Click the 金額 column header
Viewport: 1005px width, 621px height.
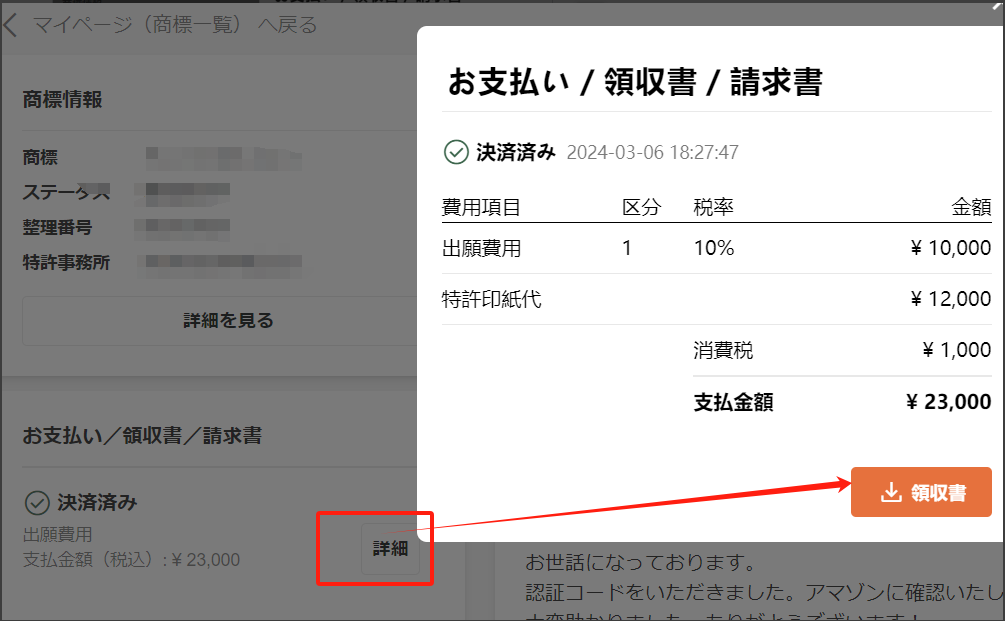tap(970, 207)
